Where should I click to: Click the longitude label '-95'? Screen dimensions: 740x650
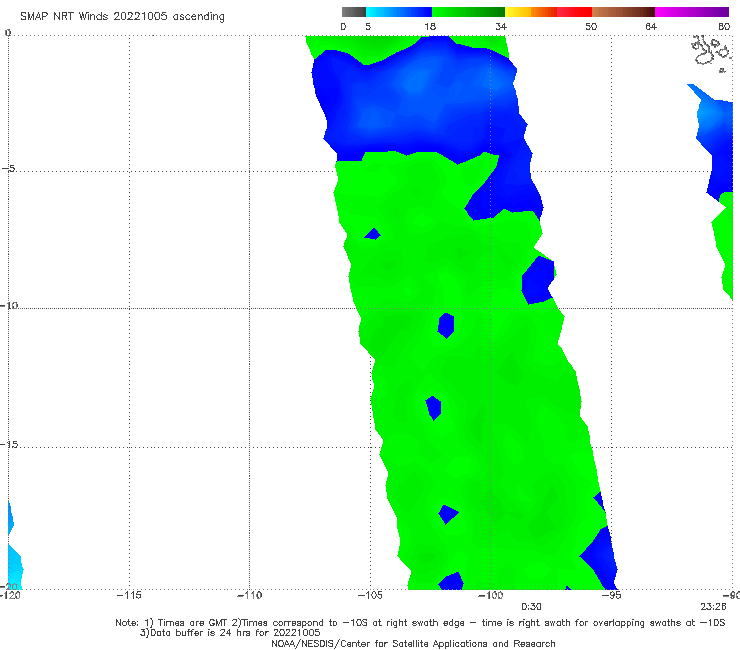(x=612, y=595)
